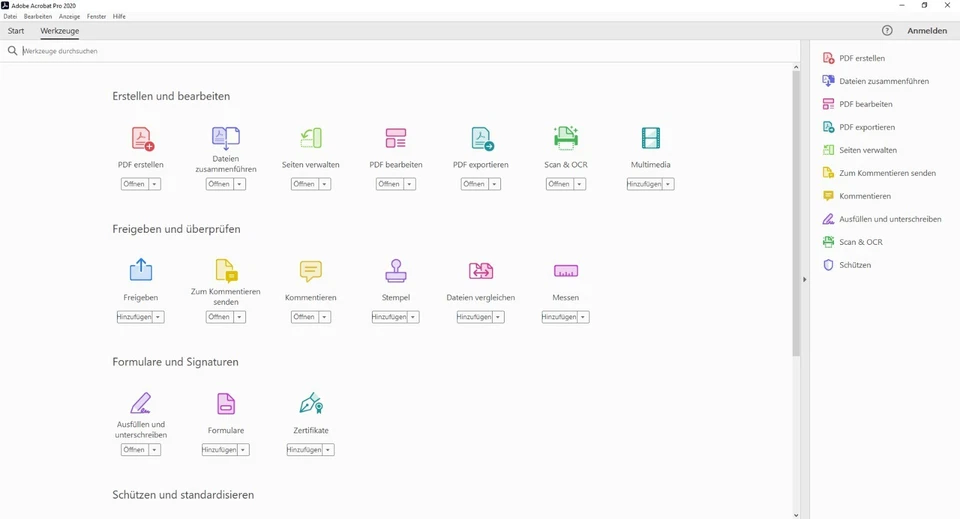Open the PDF exportieren icon in the main grid
960x519 pixels.
pyautogui.click(x=482, y=138)
